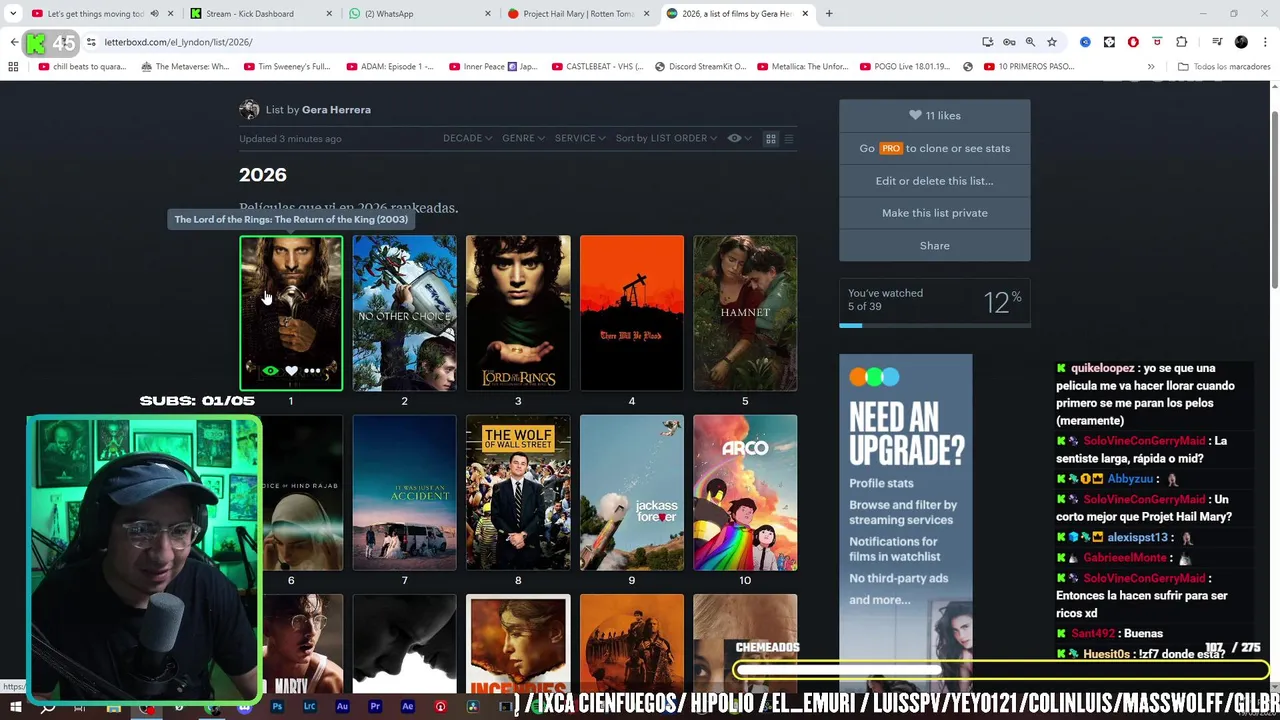
Task: Bookmark this page with star icon
Action: tap(1052, 42)
